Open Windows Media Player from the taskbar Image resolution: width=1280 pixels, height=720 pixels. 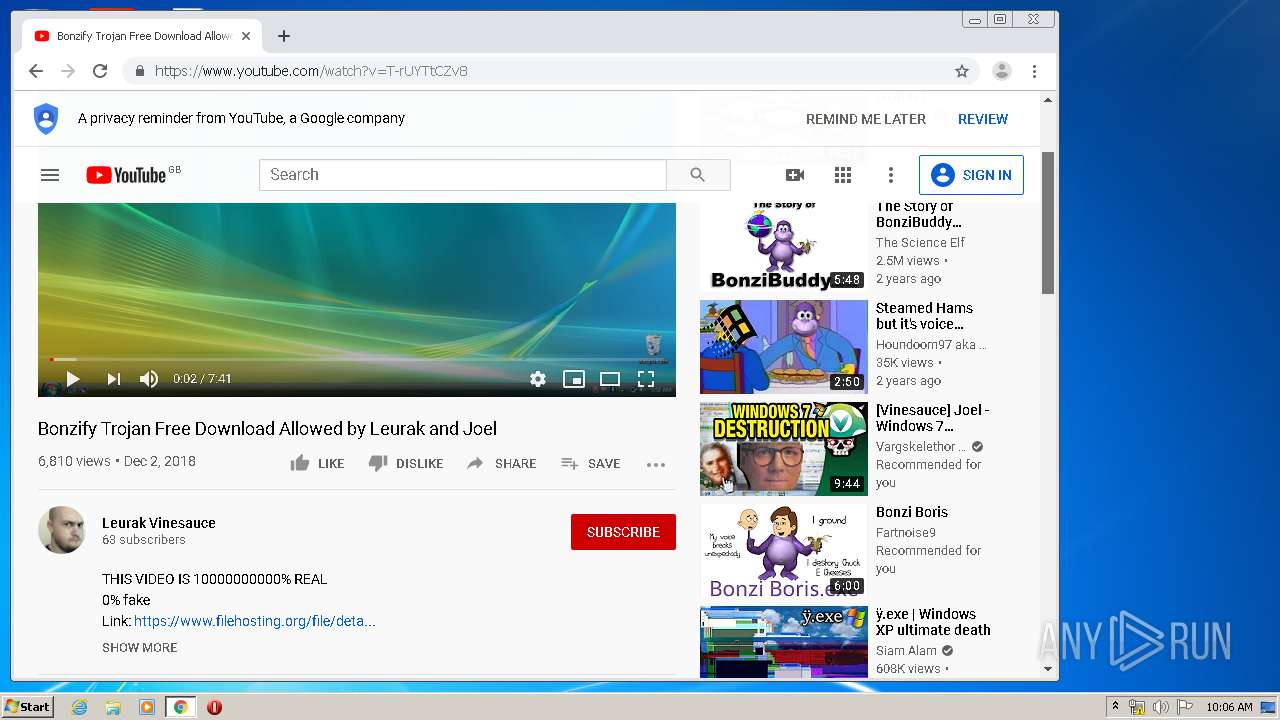147,707
